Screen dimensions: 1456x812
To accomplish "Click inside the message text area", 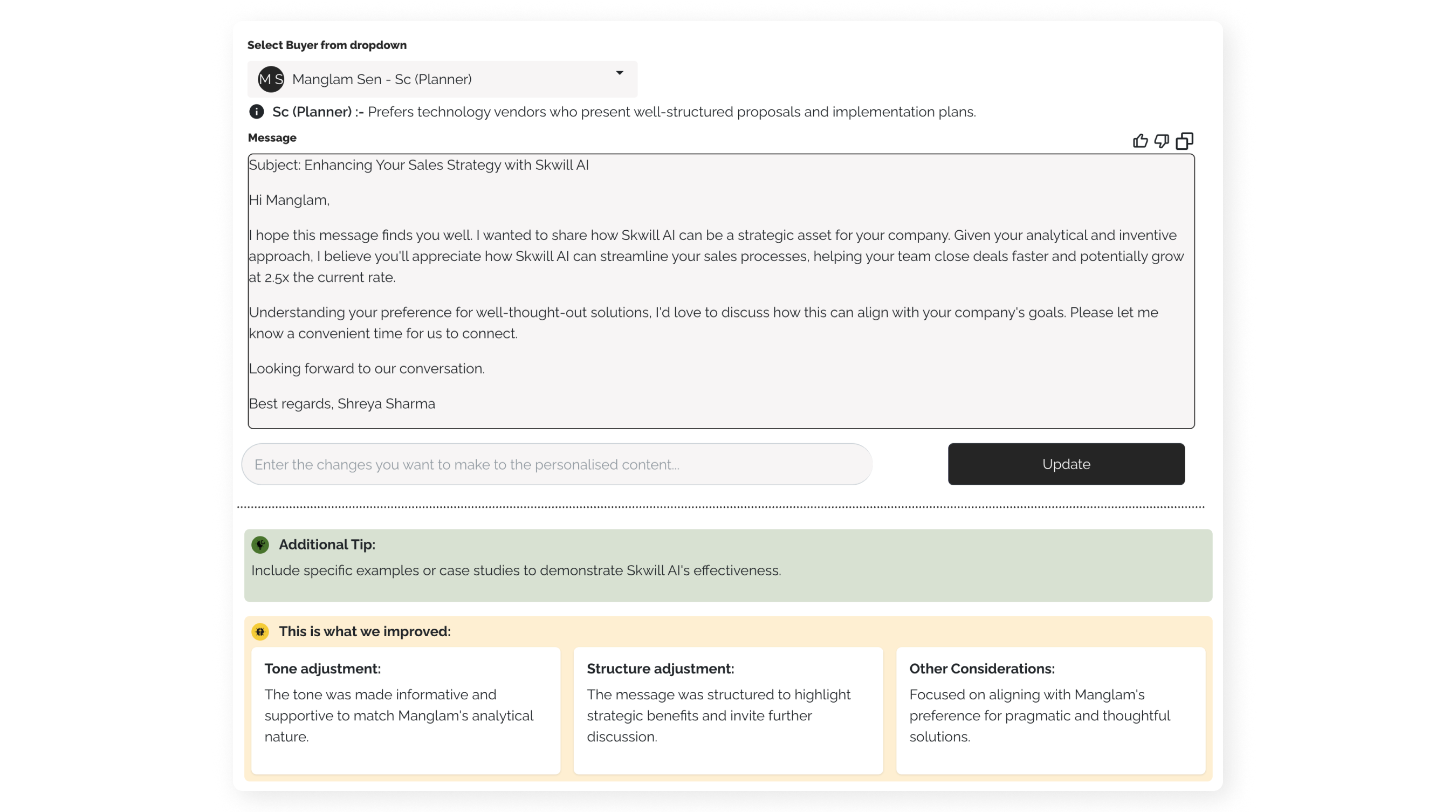I will pos(721,291).
